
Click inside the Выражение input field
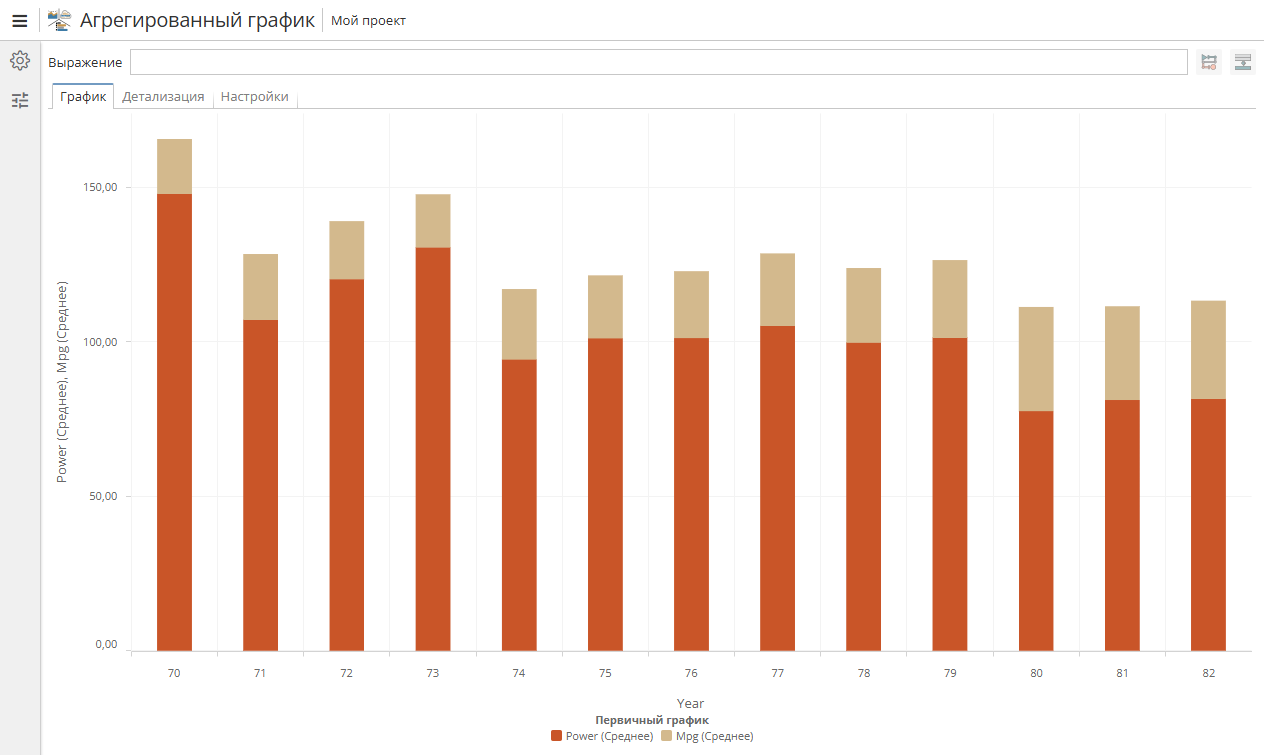(x=660, y=61)
